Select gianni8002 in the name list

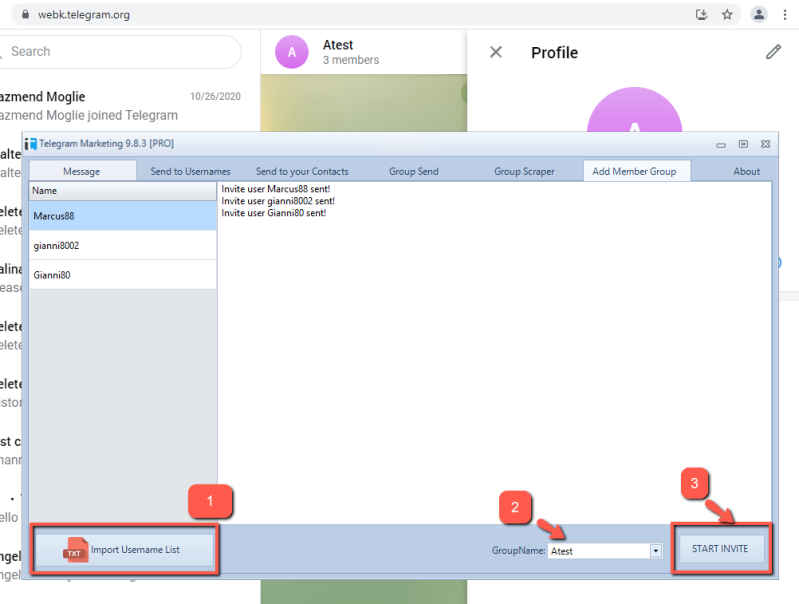tap(122, 245)
